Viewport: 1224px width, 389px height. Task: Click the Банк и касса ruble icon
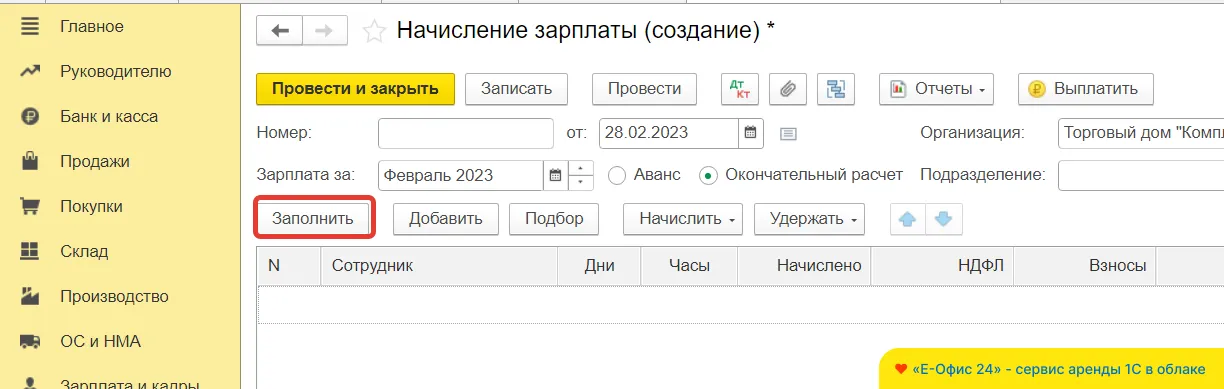coord(30,117)
